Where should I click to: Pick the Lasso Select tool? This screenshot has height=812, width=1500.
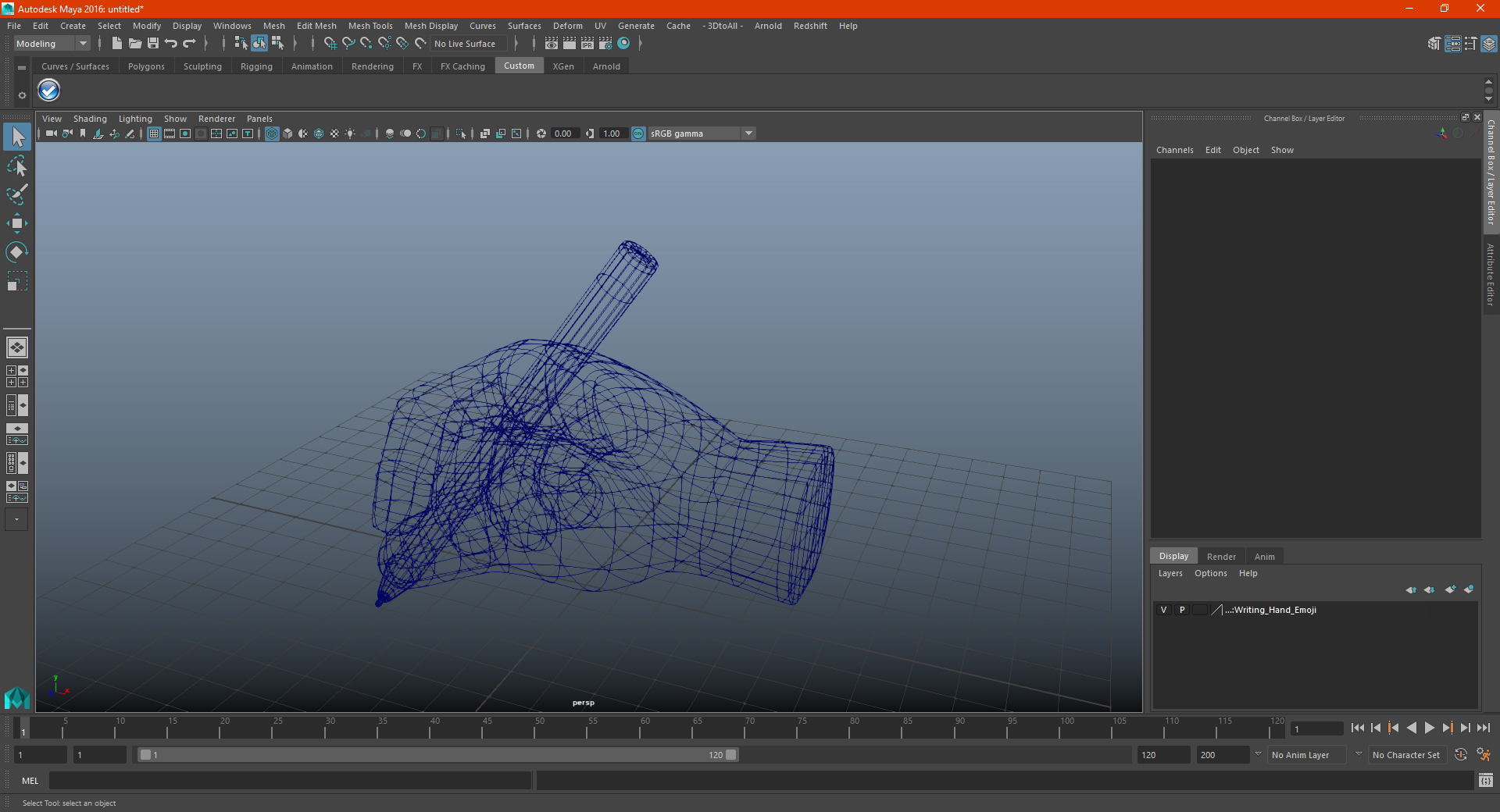tap(17, 166)
